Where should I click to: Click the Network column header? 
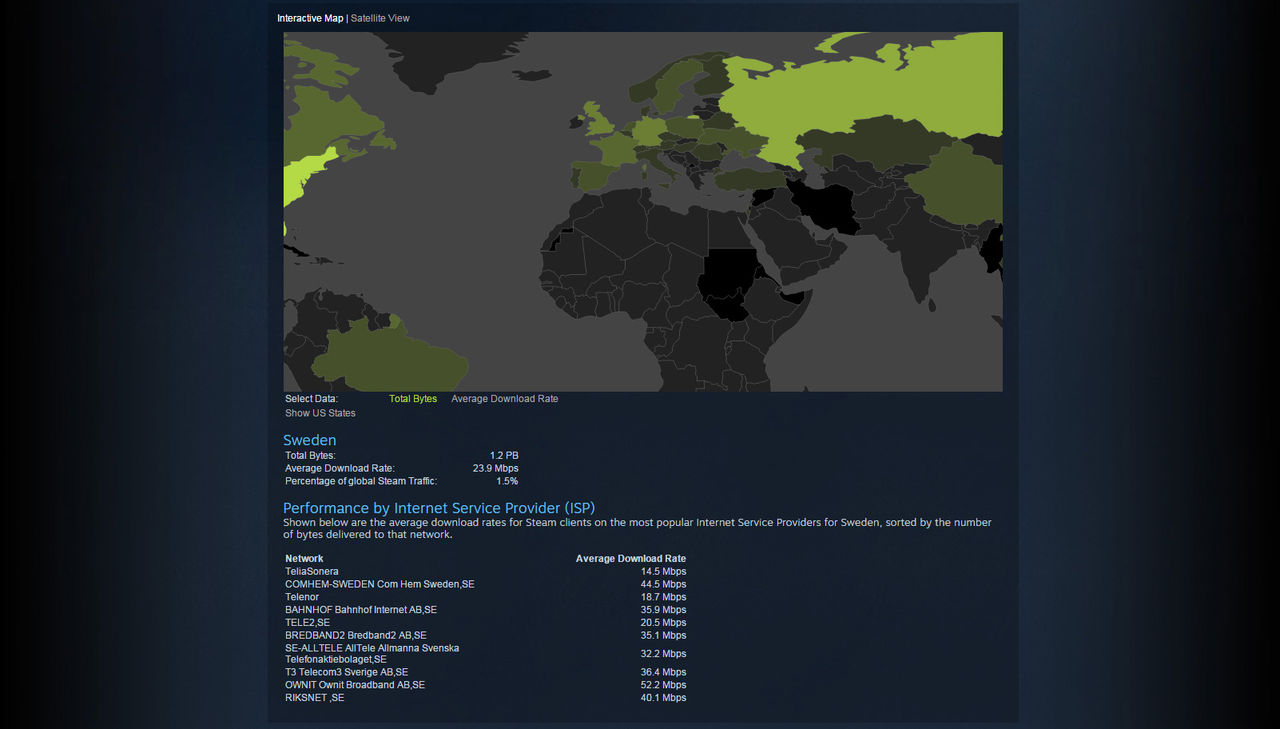[x=304, y=558]
